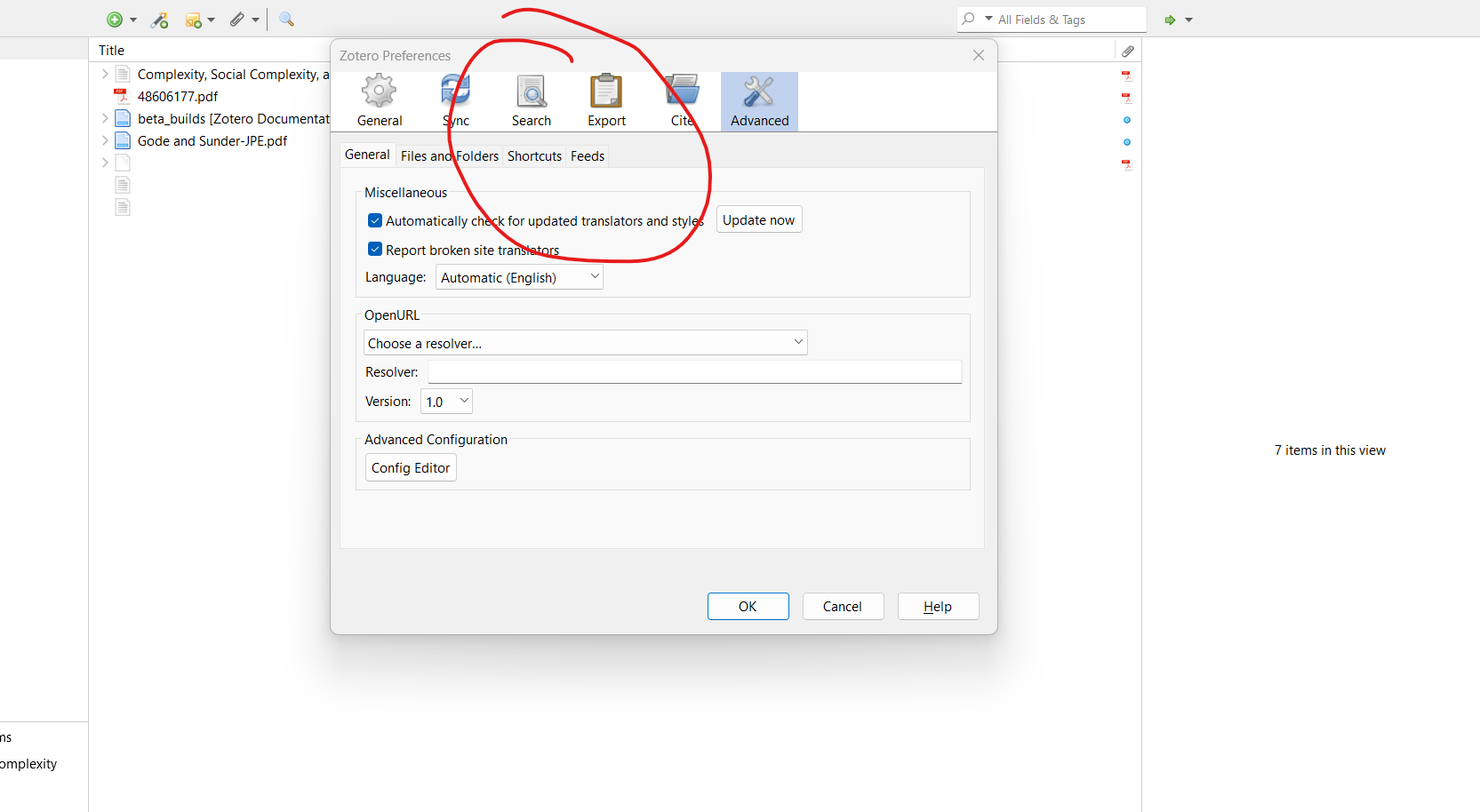Click the Add Item by Identifier wand
1480x812 pixels.
[160, 20]
